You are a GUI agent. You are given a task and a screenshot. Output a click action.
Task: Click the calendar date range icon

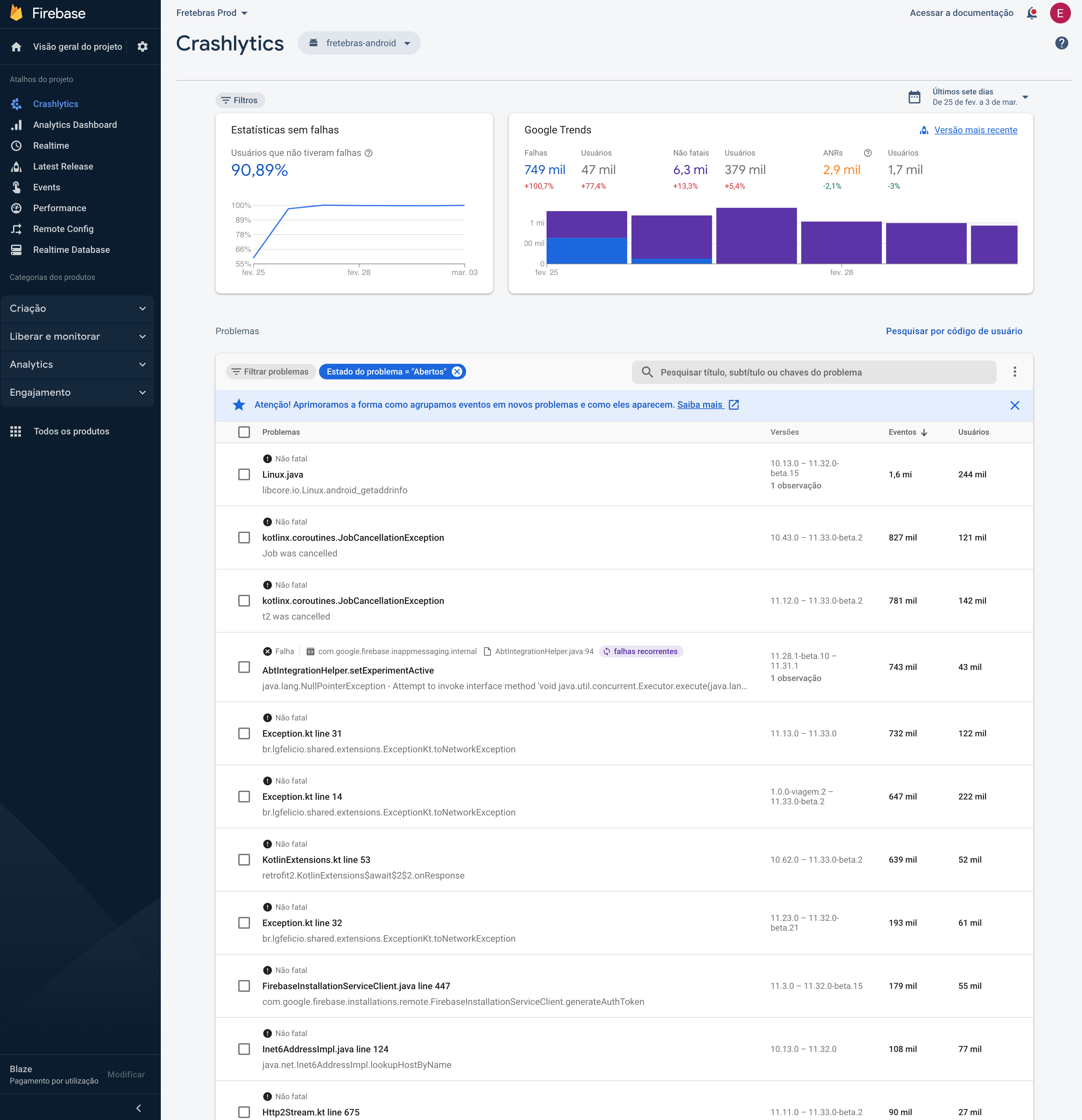pyautogui.click(x=915, y=97)
